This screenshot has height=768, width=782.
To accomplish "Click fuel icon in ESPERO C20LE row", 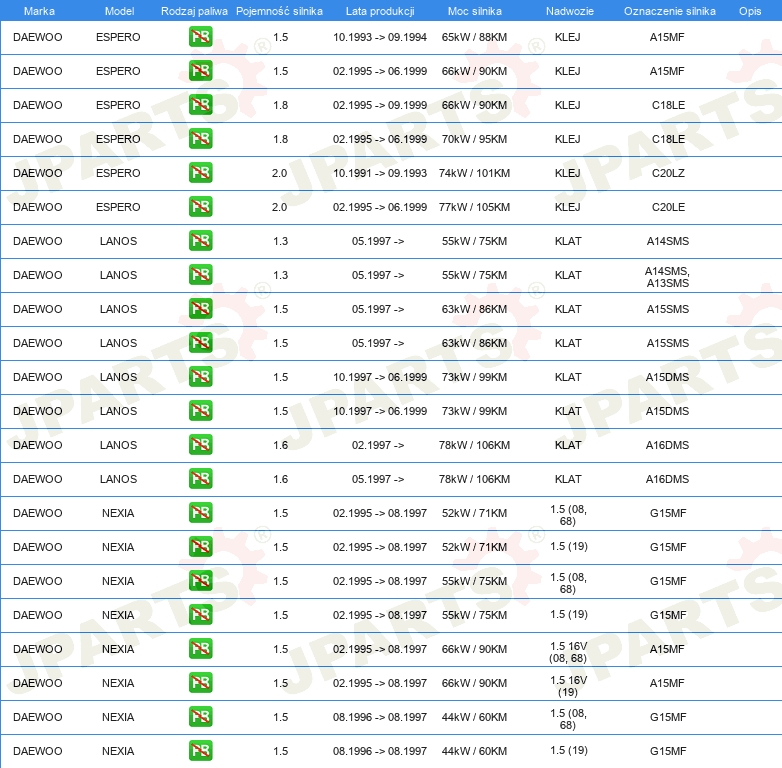I will coord(200,206).
